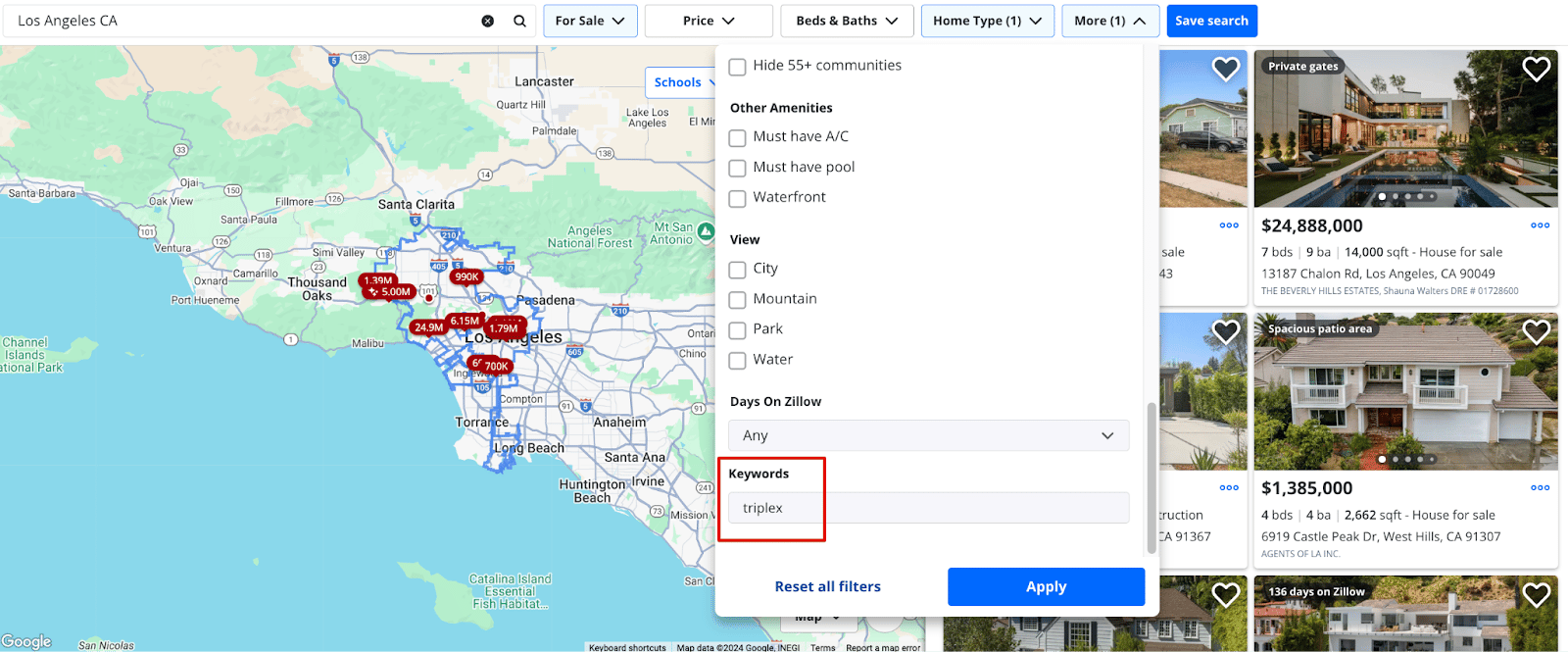Open three-dot menu on $1,385,000 listing

pyautogui.click(x=1540, y=488)
